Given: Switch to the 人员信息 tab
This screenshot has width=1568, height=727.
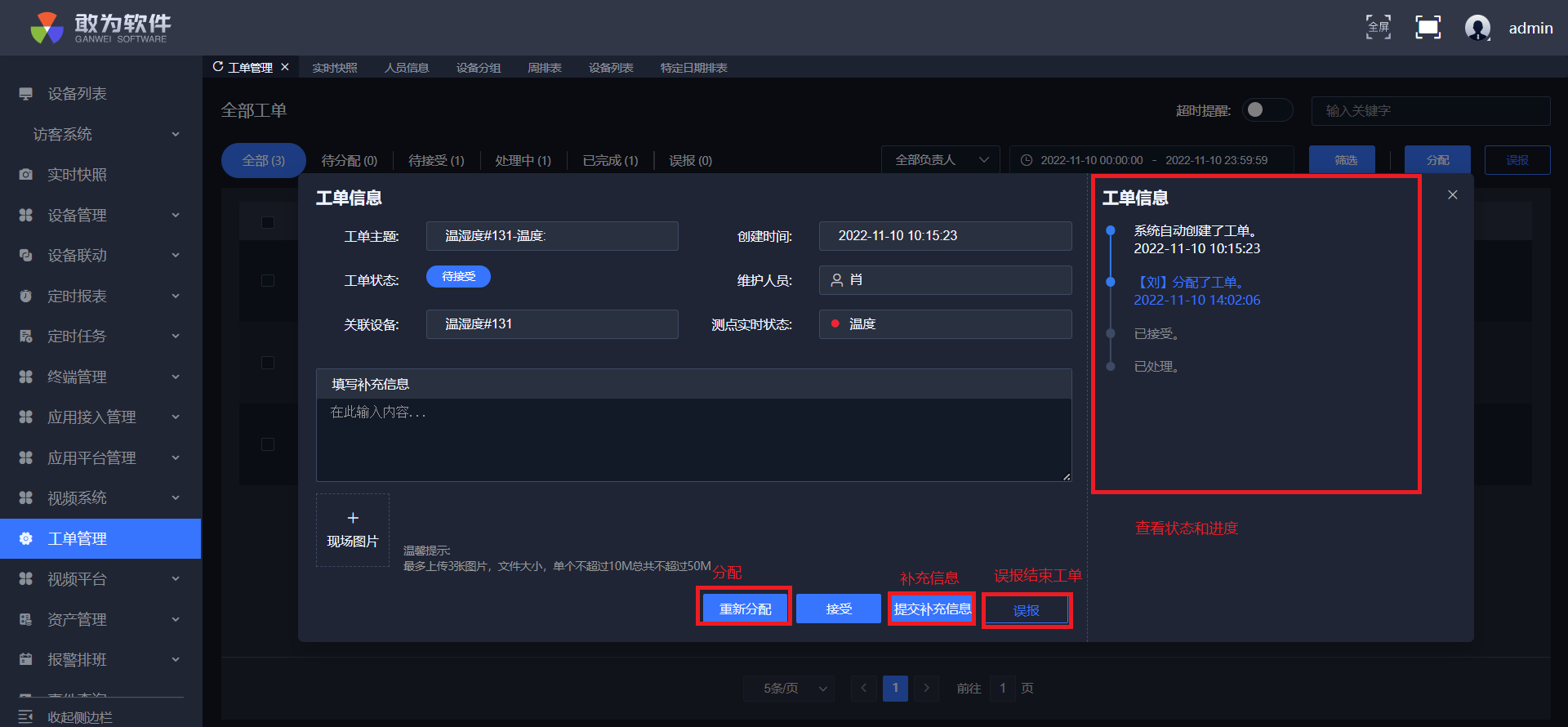Looking at the screenshot, I should [407, 68].
